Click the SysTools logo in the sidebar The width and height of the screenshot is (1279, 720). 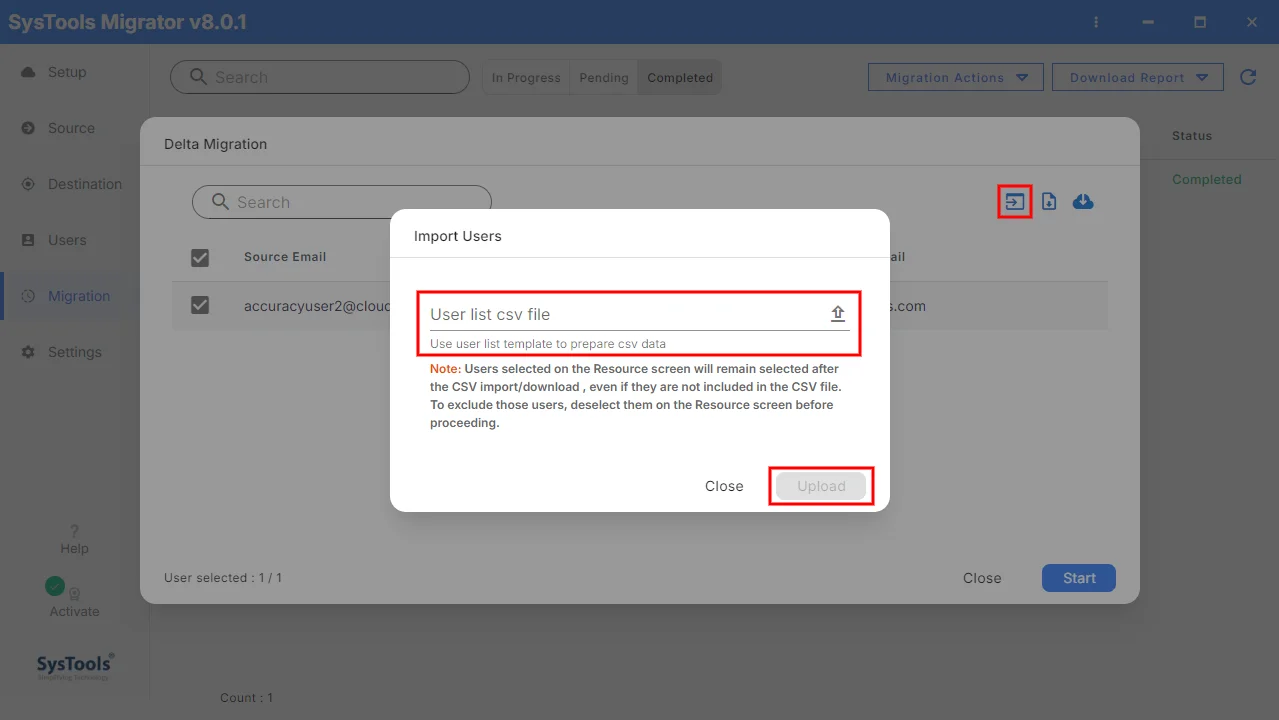tap(75, 666)
